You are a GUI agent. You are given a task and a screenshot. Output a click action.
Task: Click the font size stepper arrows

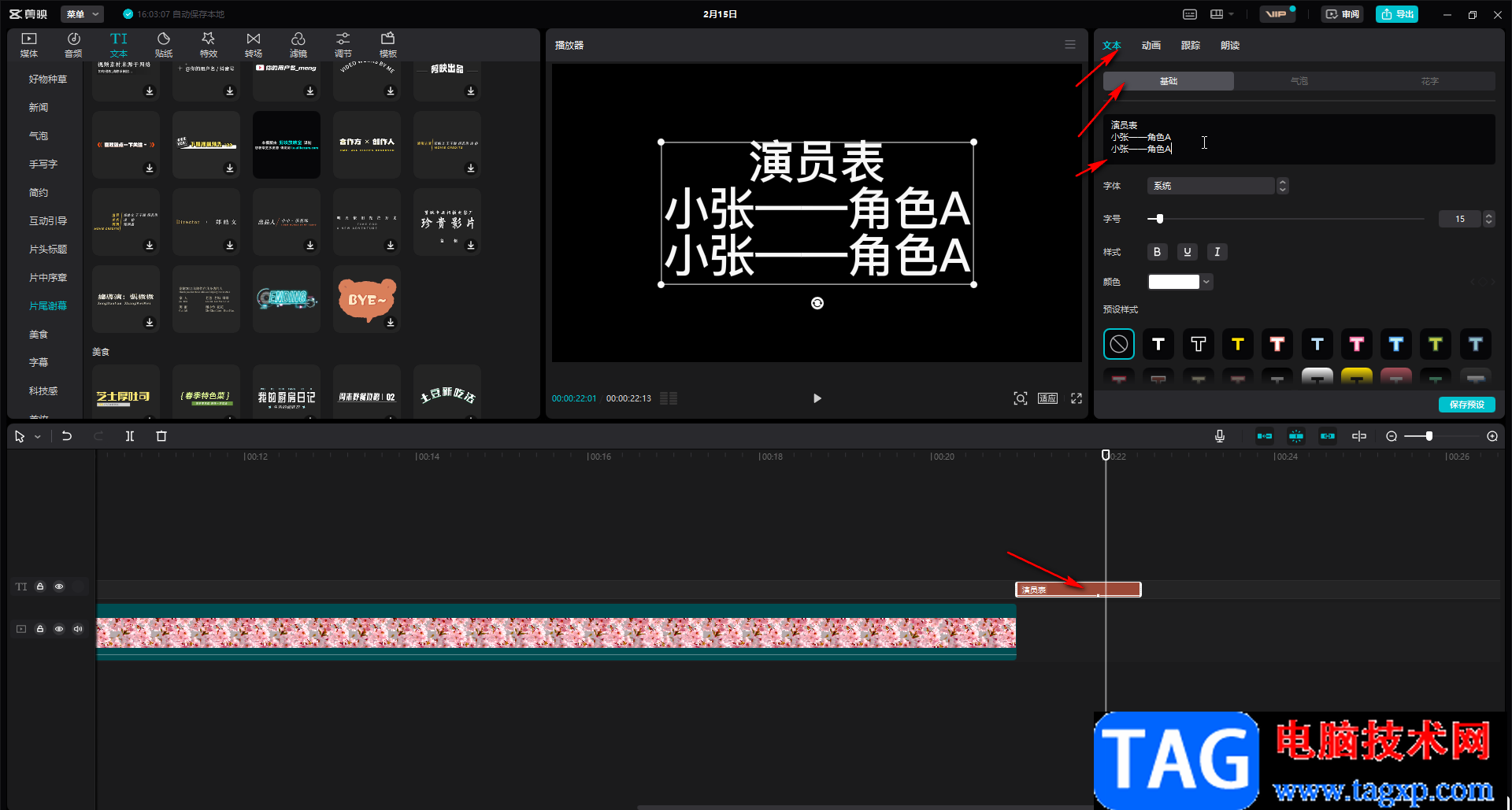click(x=1488, y=219)
